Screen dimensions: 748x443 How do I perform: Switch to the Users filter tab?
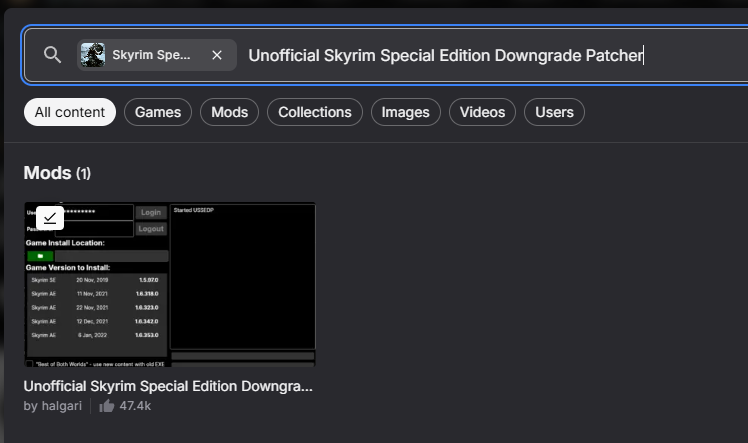pyautogui.click(x=554, y=112)
